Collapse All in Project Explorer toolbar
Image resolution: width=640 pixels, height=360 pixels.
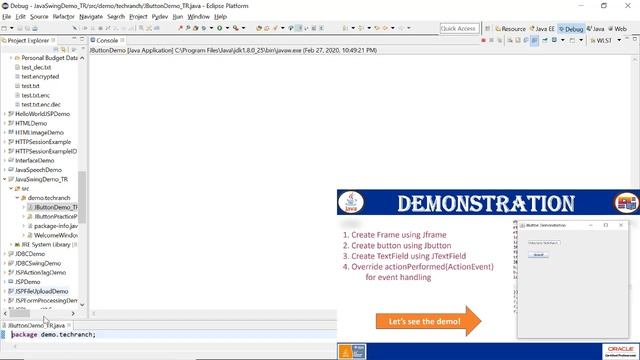[56, 49]
